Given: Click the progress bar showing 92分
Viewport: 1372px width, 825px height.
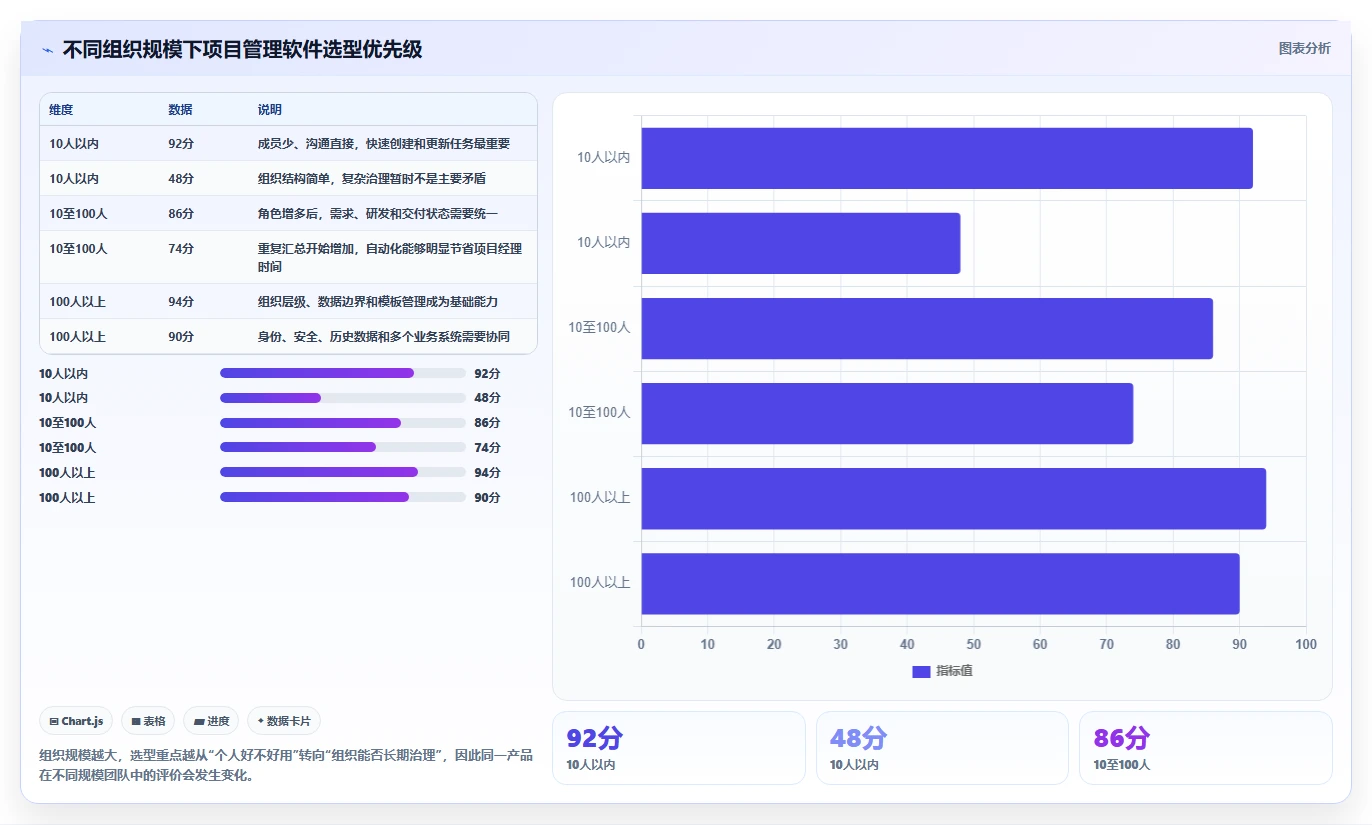Looking at the screenshot, I should (x=343, y=373).
